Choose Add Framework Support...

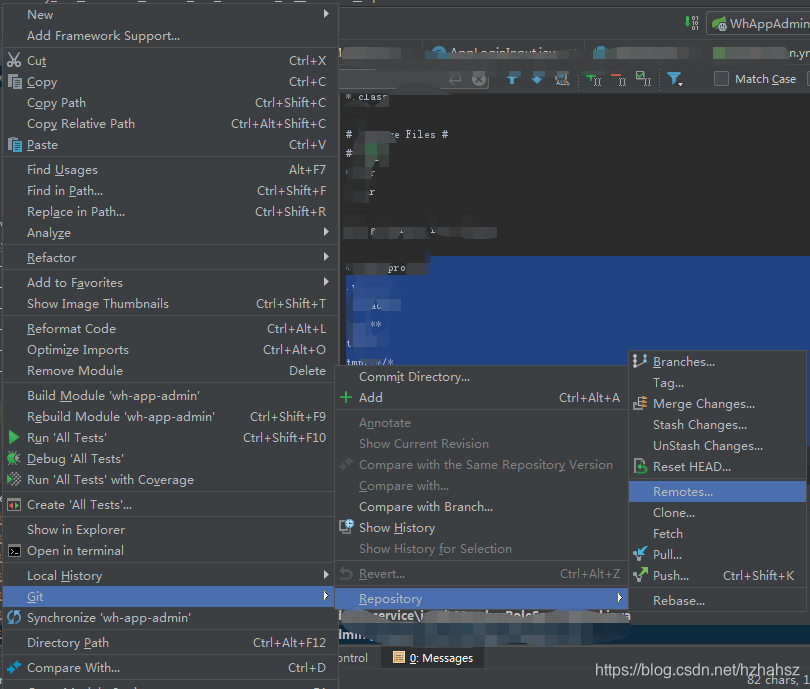[x=170, y=36]
